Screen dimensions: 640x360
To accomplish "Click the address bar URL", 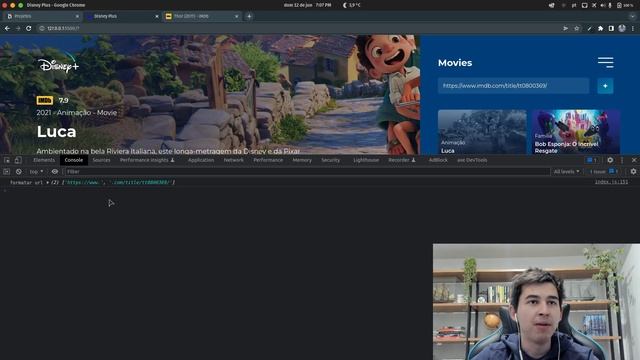I will (x=63, y=28).
